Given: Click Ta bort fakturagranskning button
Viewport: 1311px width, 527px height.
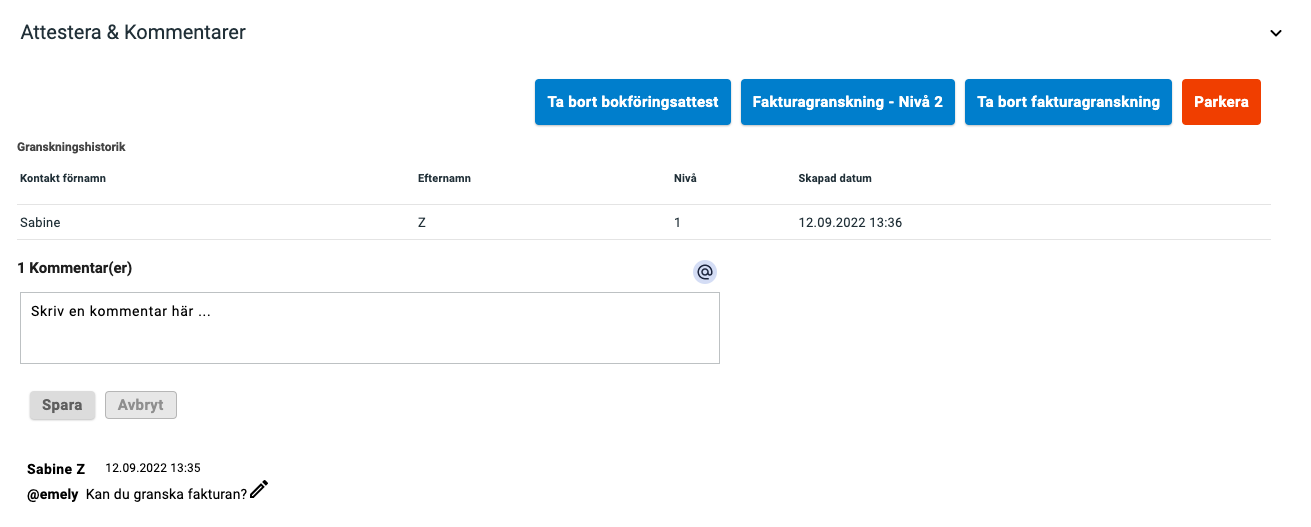Looking at the screenshot, I should (1068, 102).
